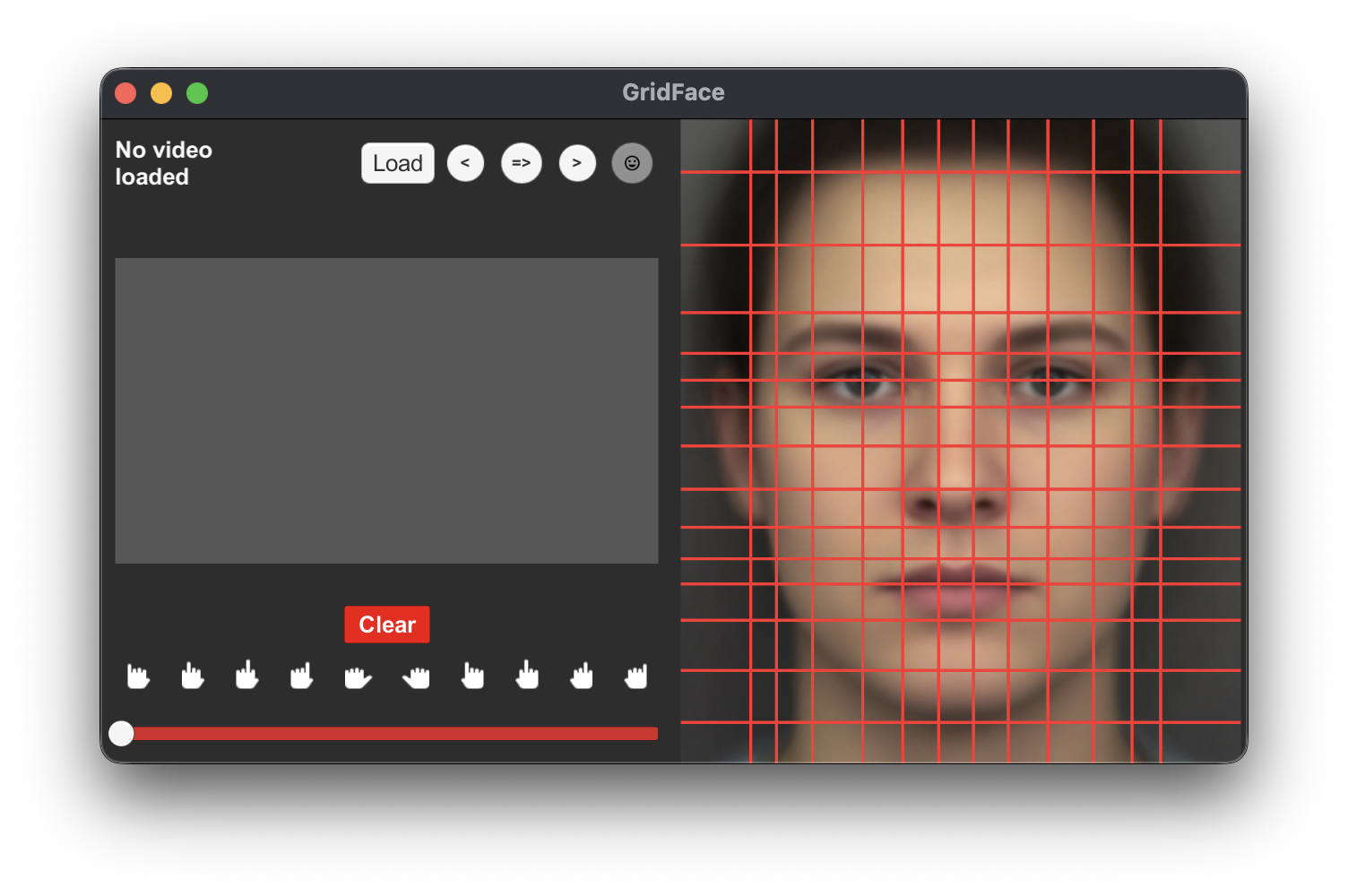This screenshot has height=896, width=1348.
Task: Click the Load video button
Action: (x=397, y=163)
